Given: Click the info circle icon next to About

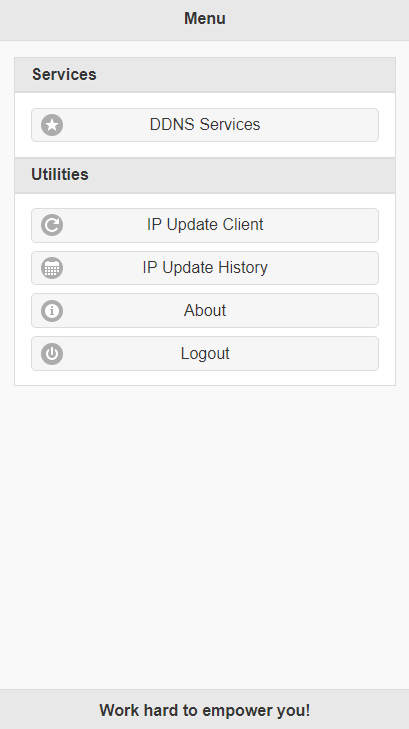Looking at the screenshot, I should 52,311.
